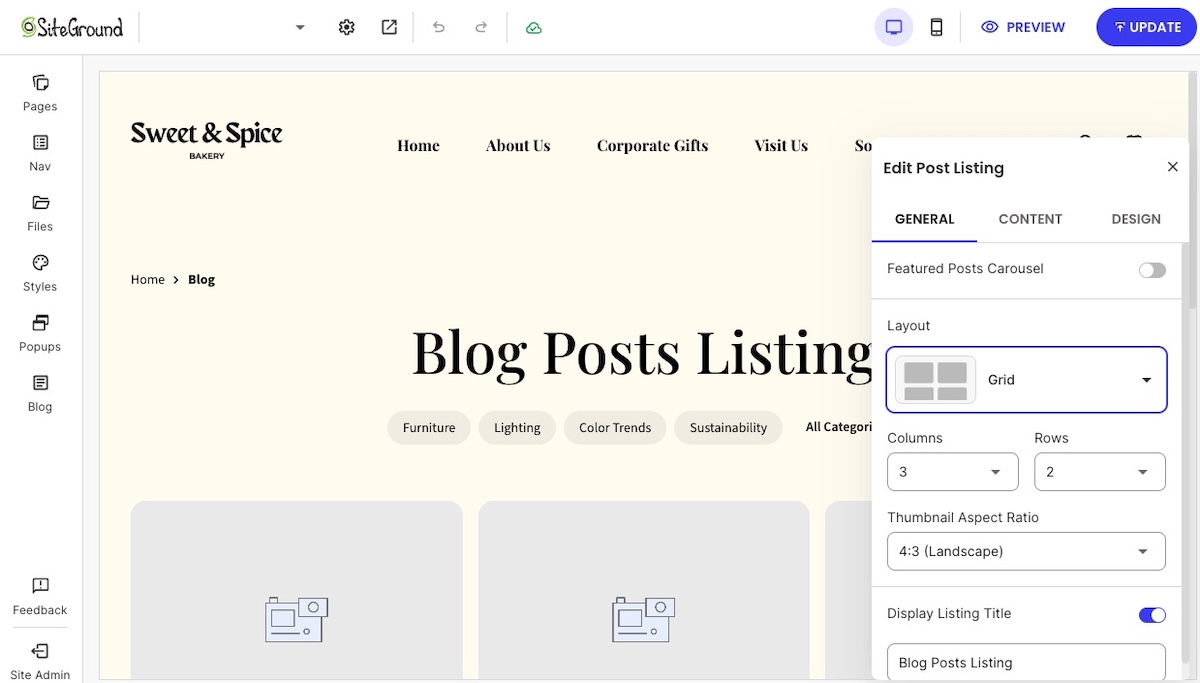The width and height of the screenshot is (1200, 683).
Task: Open the Feedback icon
Action: (40, 585)
